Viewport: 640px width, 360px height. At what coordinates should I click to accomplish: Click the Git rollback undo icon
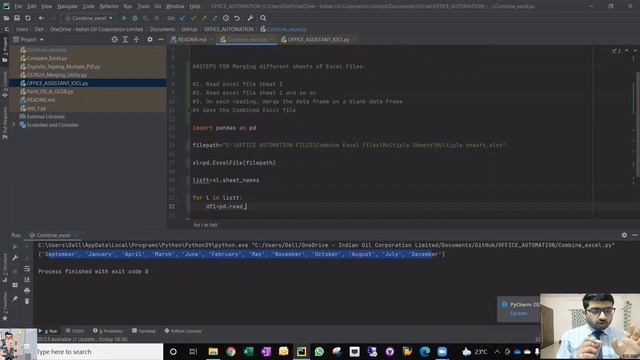[237, 18]
